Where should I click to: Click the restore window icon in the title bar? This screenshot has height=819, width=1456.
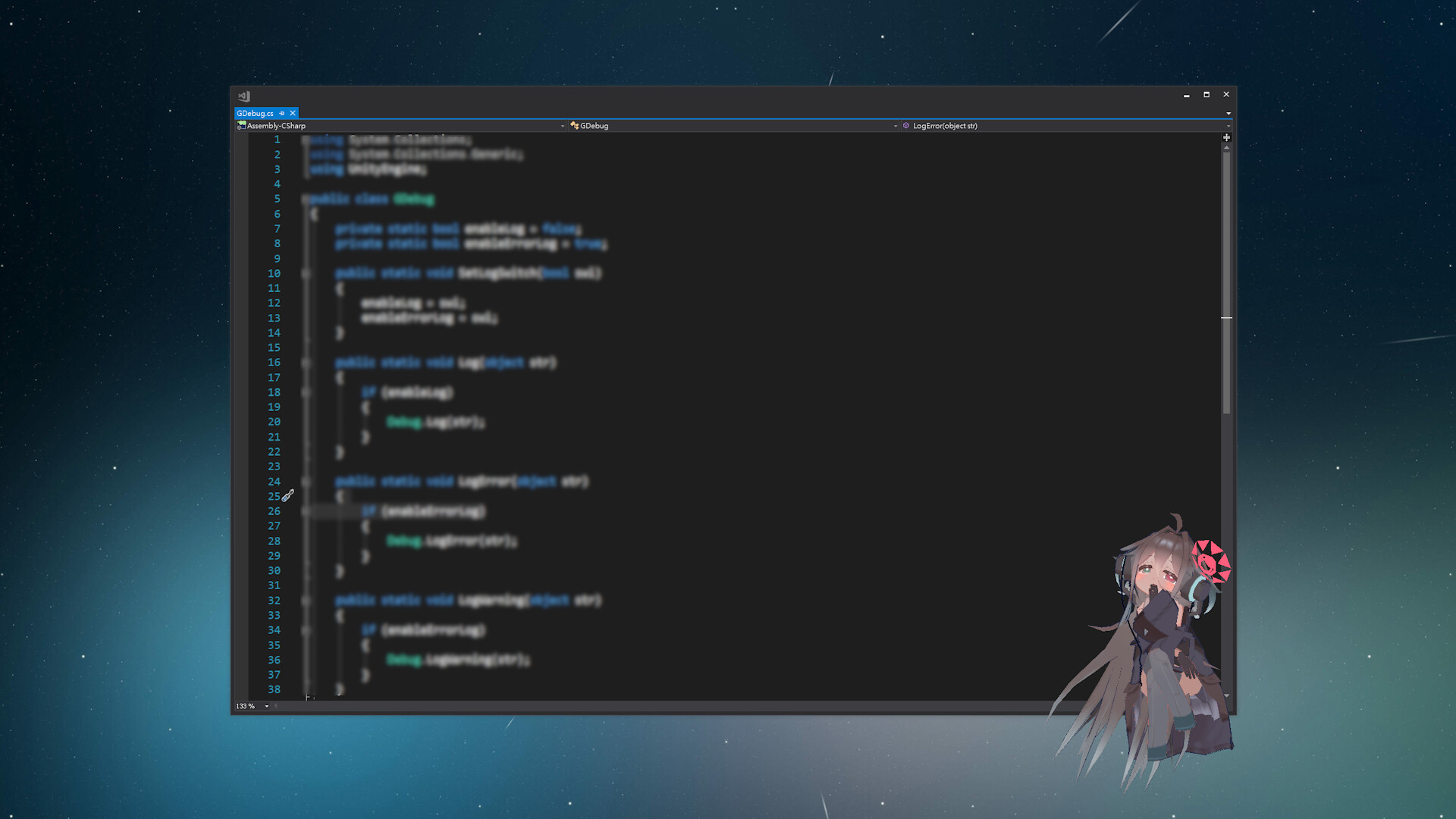[1206, 95]
